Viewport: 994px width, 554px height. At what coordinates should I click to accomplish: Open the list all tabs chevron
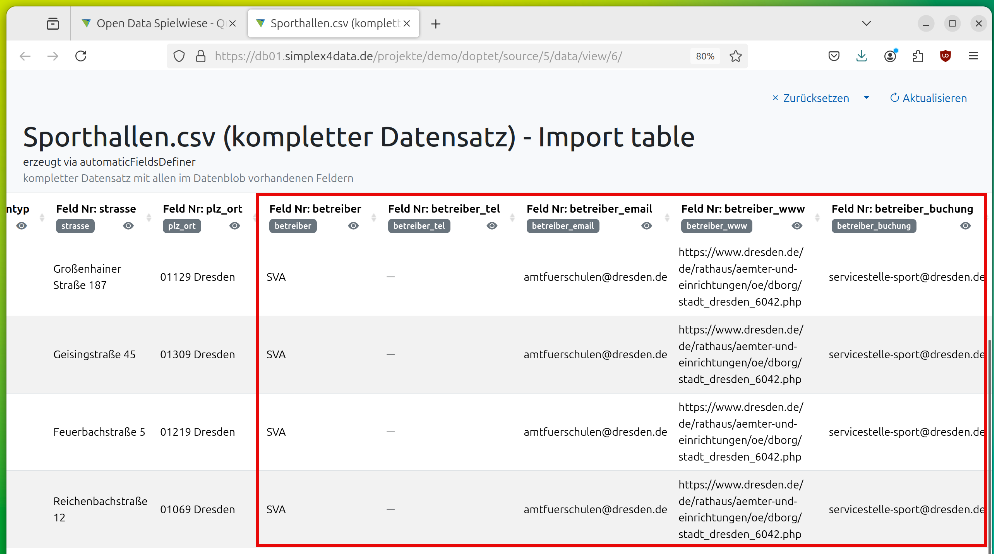click(x=867, y=23)
